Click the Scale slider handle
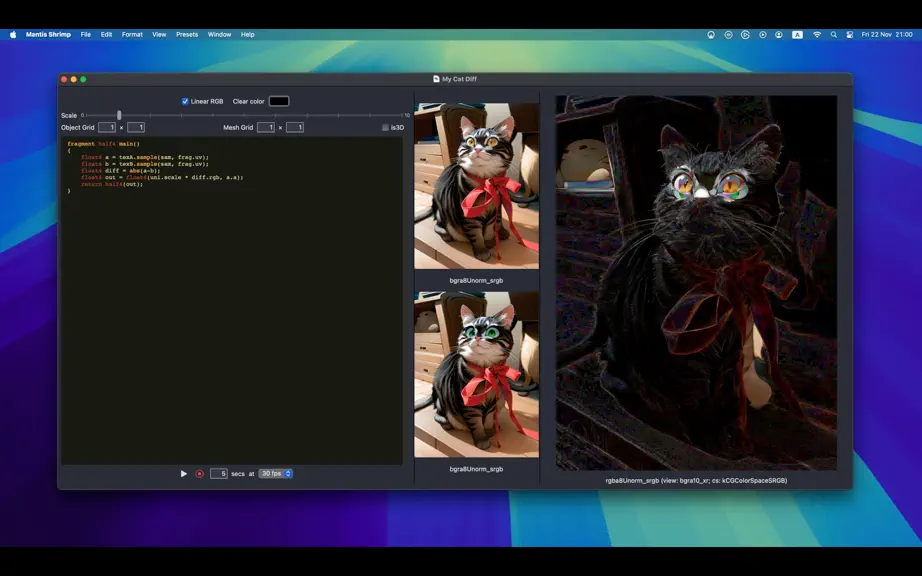Viewport: 922px width, 576px height. tap(119, 115)
